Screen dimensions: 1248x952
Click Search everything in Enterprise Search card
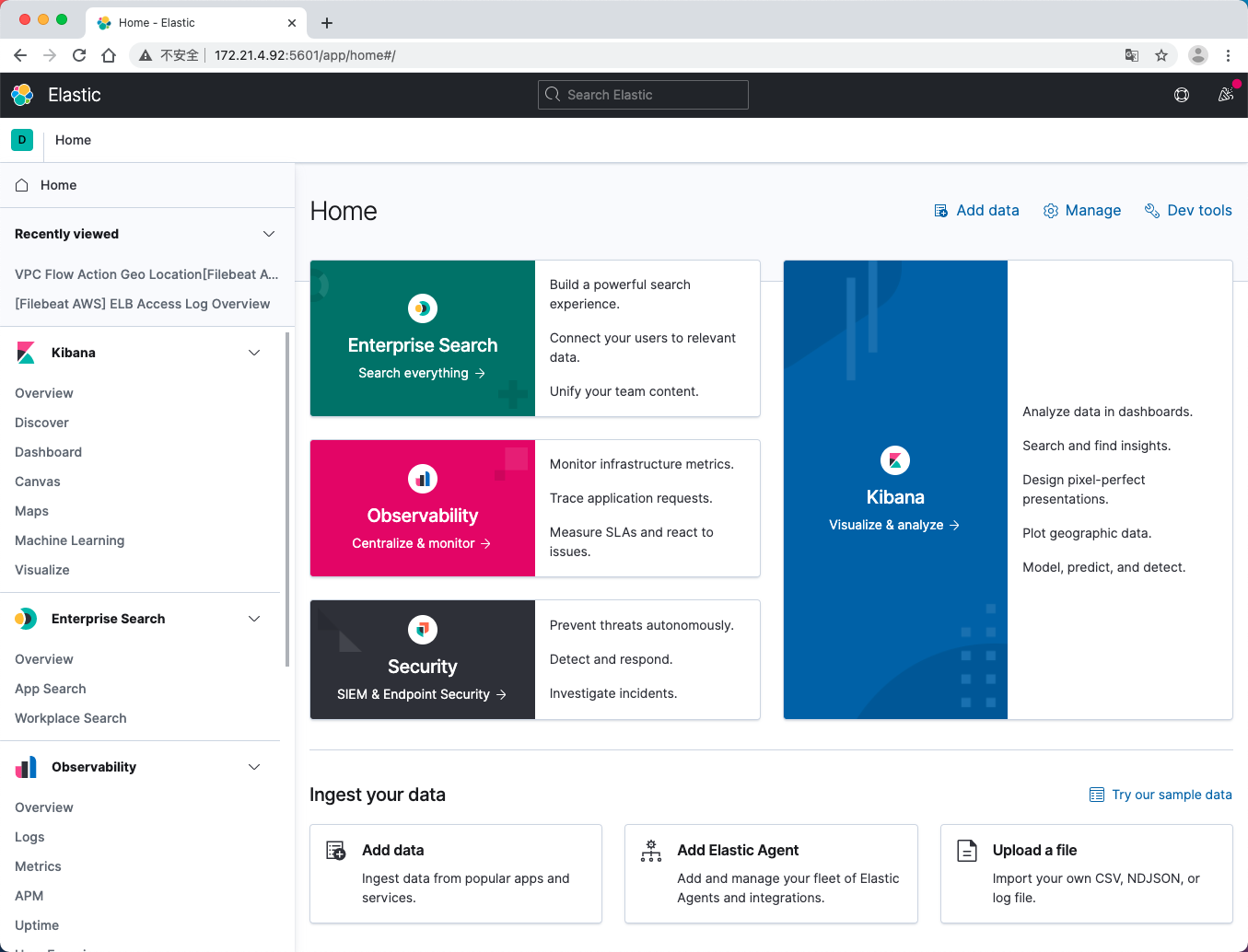click(422, 373)
